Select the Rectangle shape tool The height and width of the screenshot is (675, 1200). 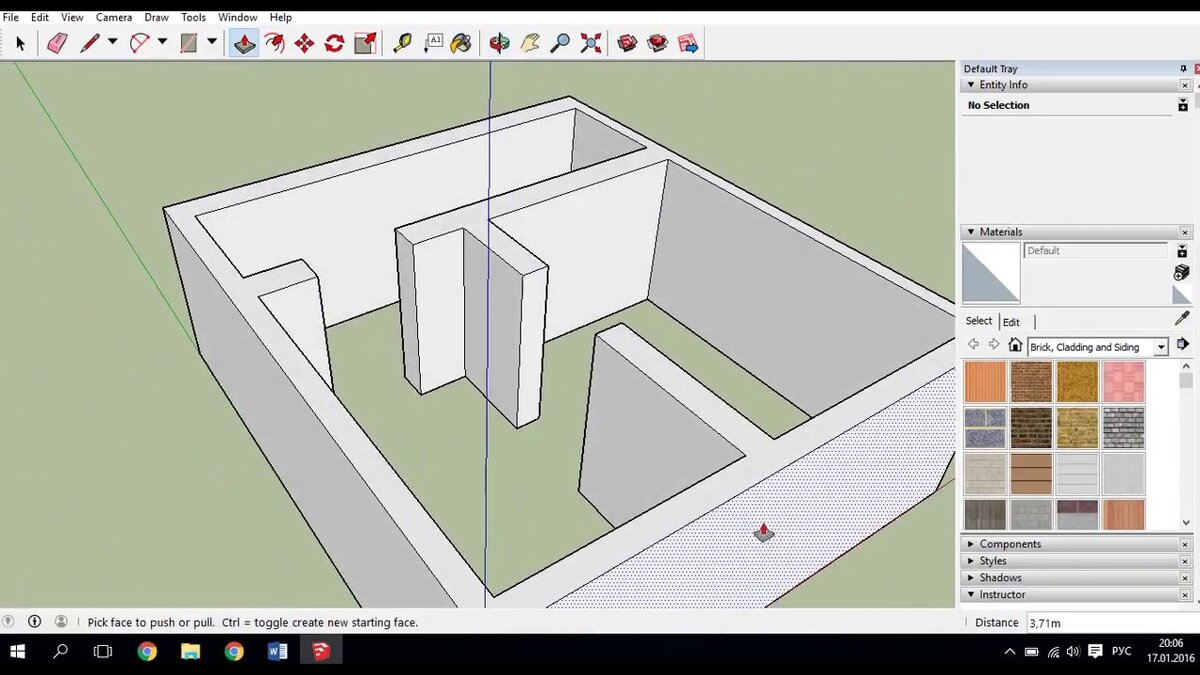(189, 43)
